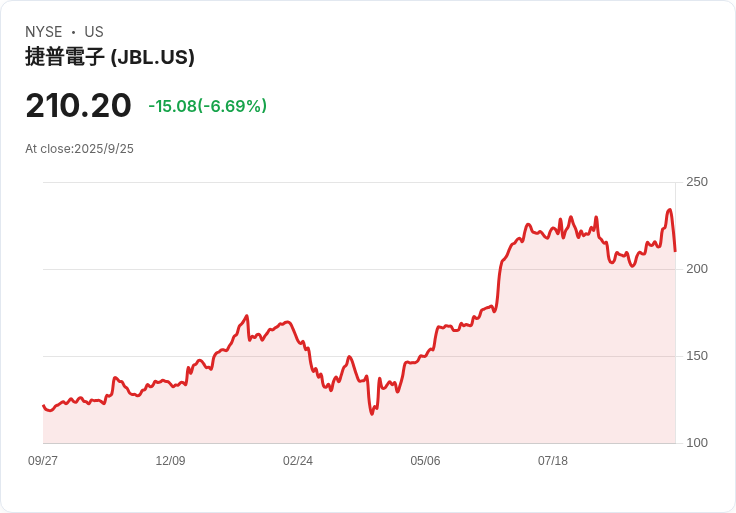Click the US market label
Image resolution: width=736 pixels, height=513 pixels.
point(94,32)
